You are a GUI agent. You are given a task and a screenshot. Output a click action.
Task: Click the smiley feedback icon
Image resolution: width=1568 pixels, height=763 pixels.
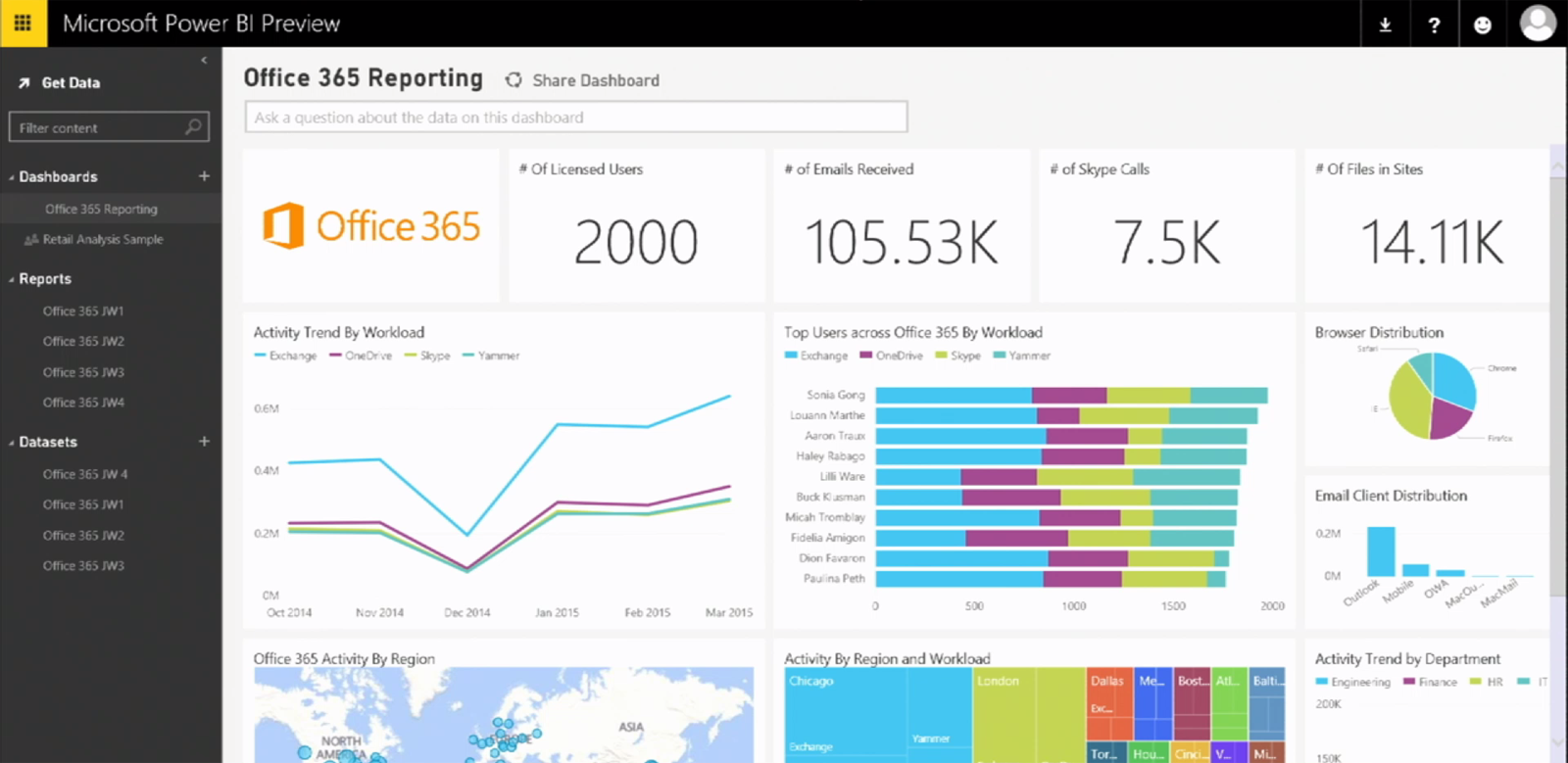(x=1483, y=24)
